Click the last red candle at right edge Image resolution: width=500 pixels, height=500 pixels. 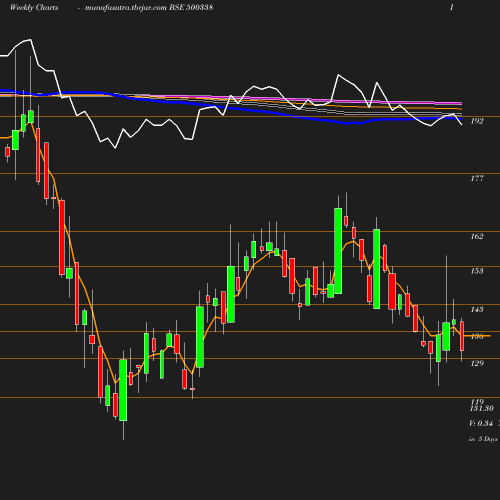tap(462, 336)
